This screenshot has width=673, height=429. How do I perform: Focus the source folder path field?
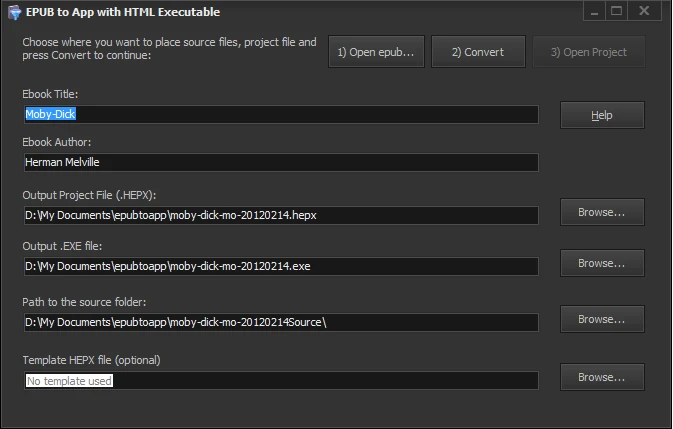click(280, 322)
